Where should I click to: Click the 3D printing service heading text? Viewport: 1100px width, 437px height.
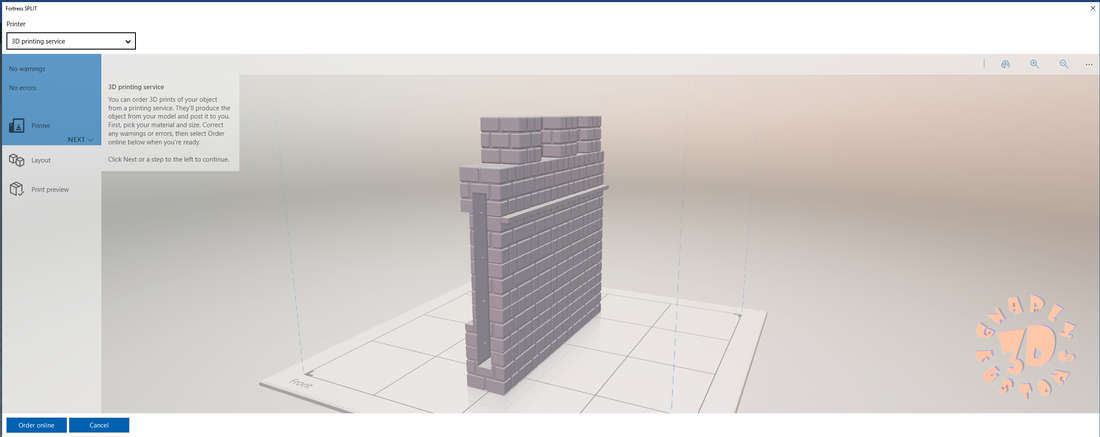136,87
